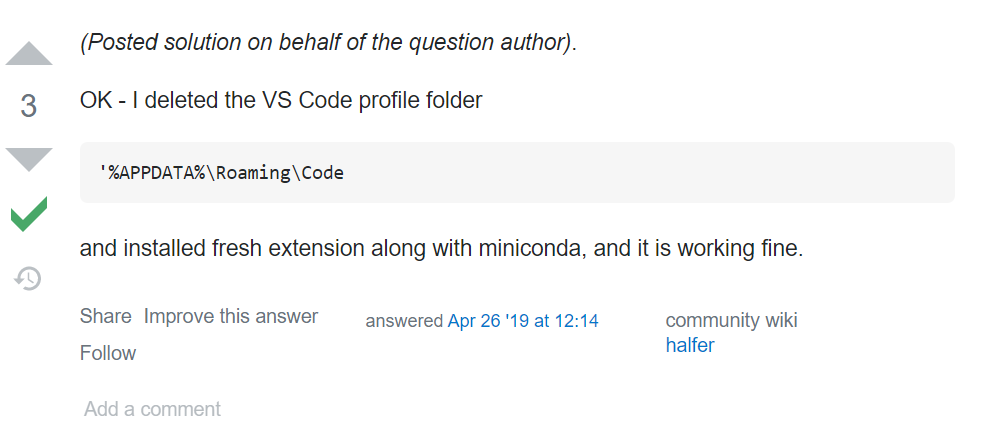This screenshot has height=436, width=1003.
Task: Open the Apr 26 '19 at 12:14 timestamp
Action: (523, 321)
